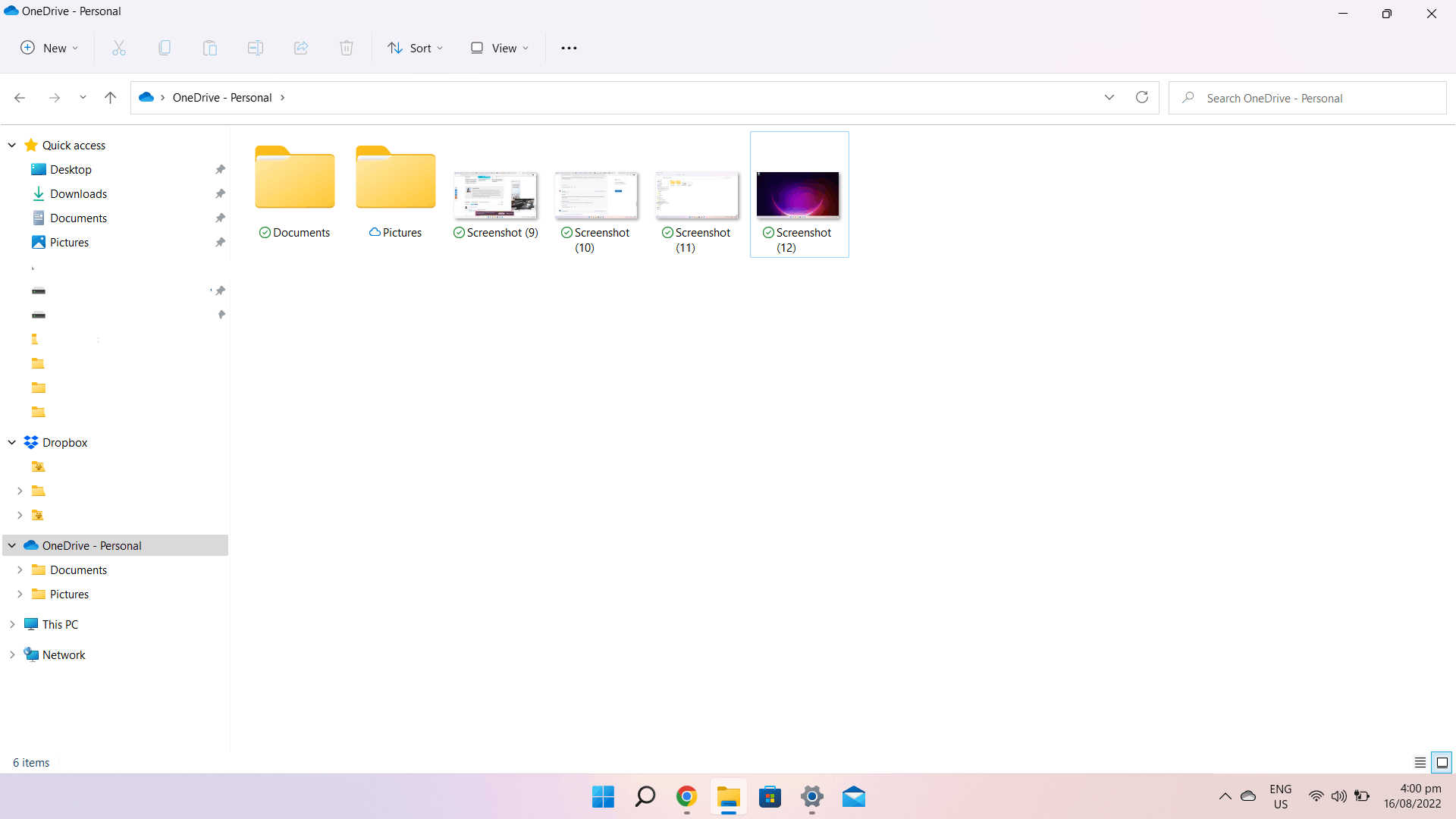The height and width of the screenshot is (819, 1456).
Task: Click the Paste icon in toolbar
Action: coord(210,48)
